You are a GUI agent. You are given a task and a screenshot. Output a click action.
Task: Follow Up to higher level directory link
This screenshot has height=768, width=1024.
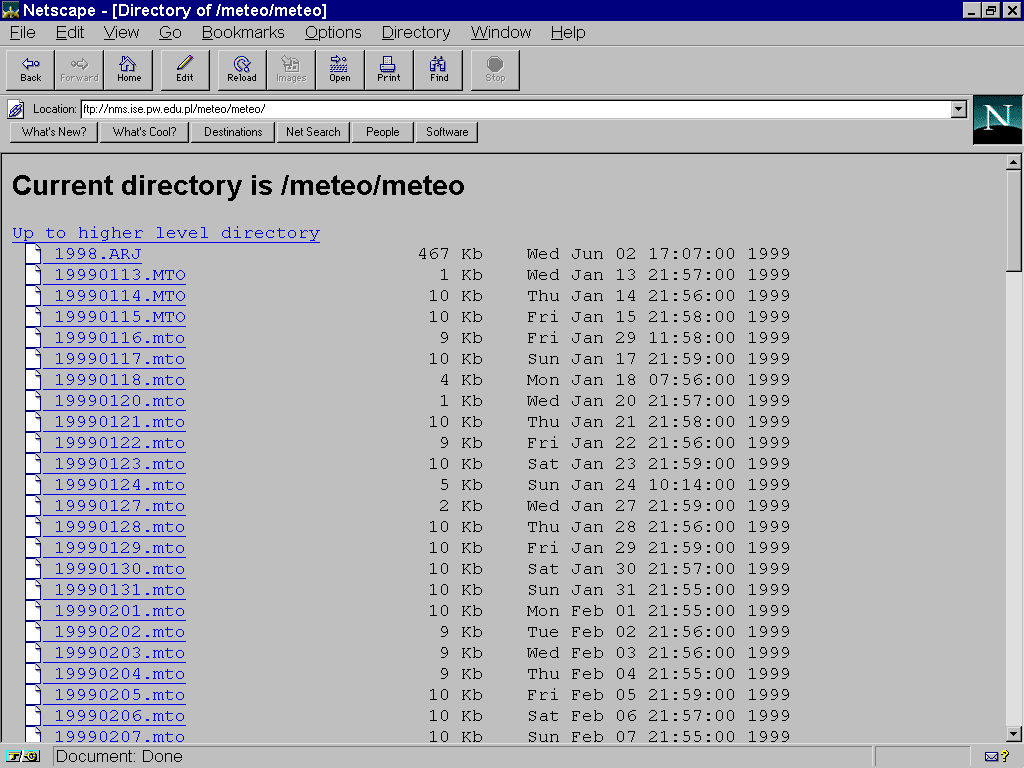166,233
